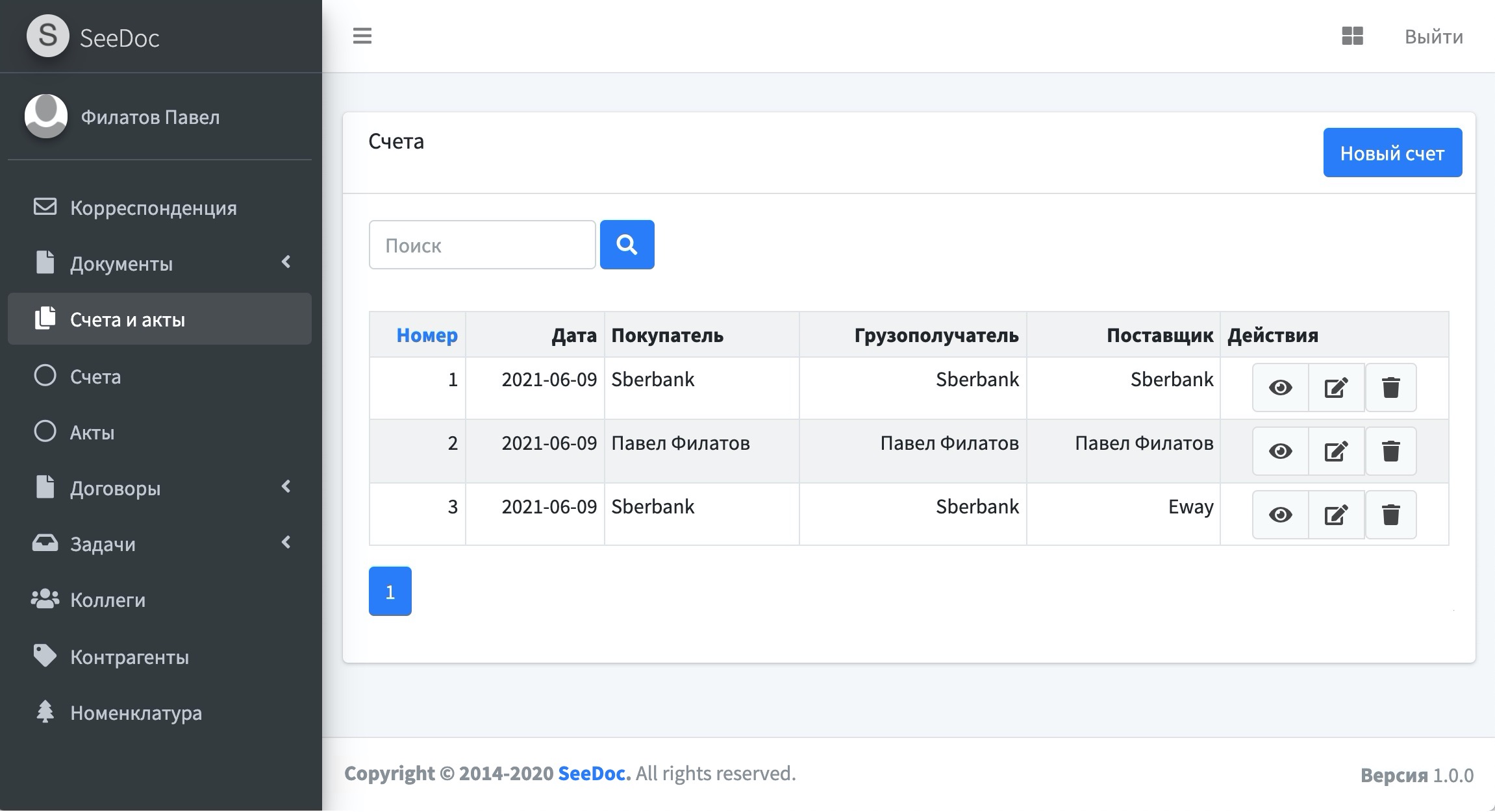Viewport: 1495px width, 812px height.
Task: Open Коллеги sidebar item
Action: pos(160,599)
